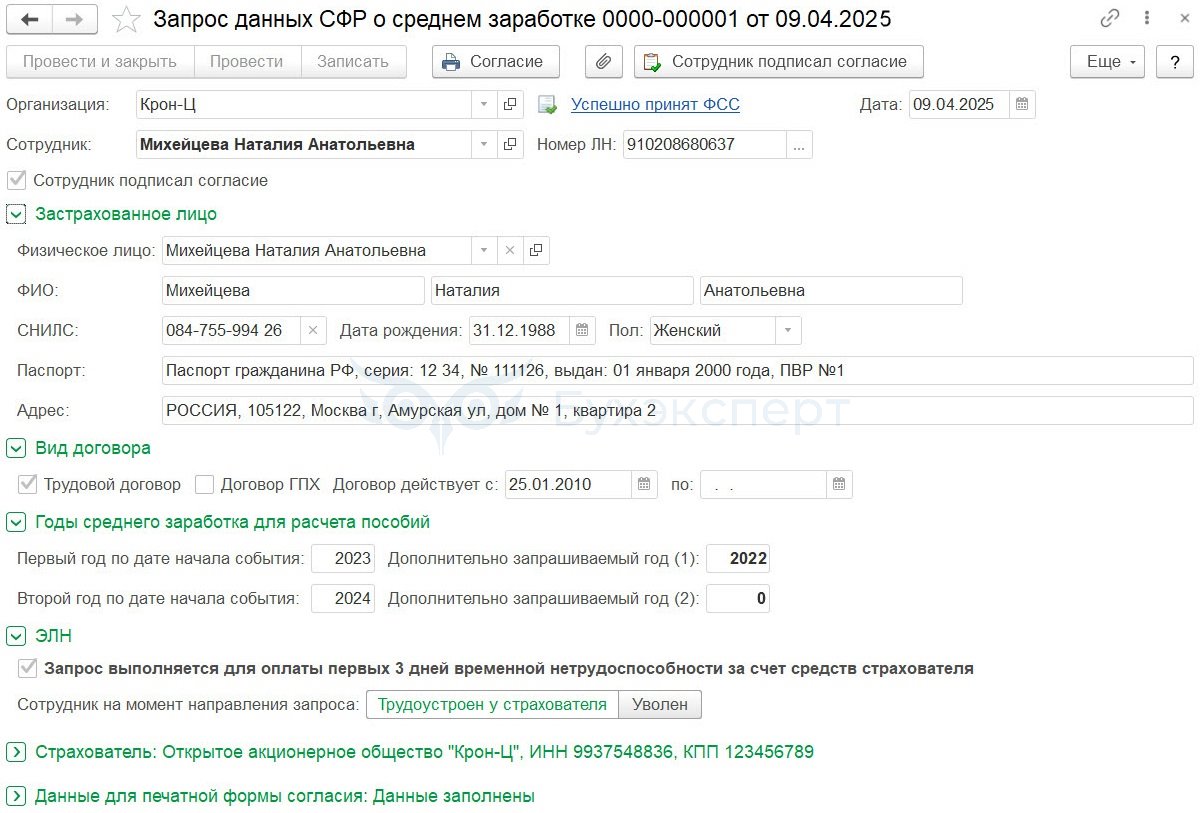Viewport: 1200px width, 813px height.
Task: Select sick leave number with ellipsis button
Action: click(x=799, y=145)
